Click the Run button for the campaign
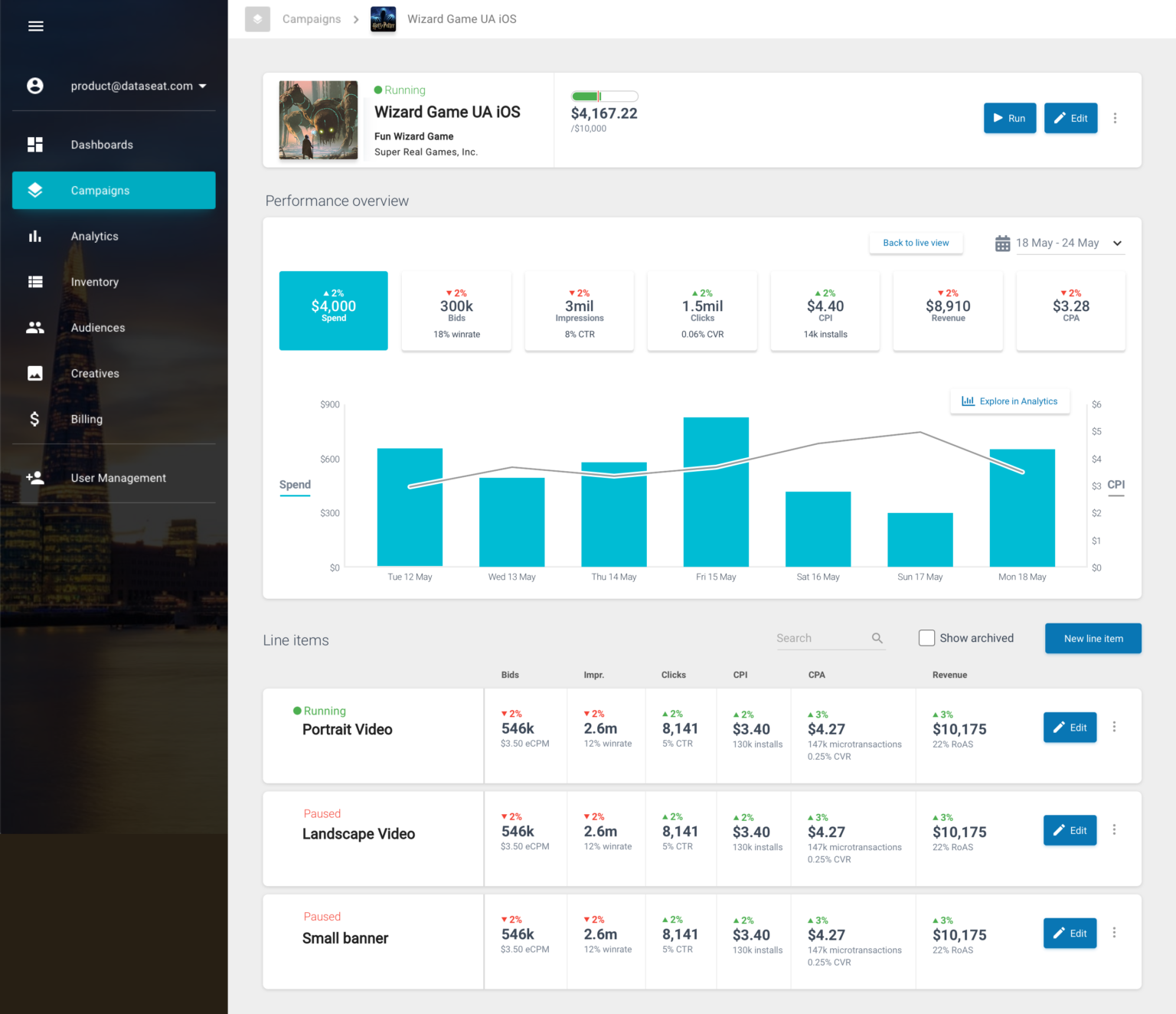Screen dimensions: 1176x1014 tap(1009, 118)
